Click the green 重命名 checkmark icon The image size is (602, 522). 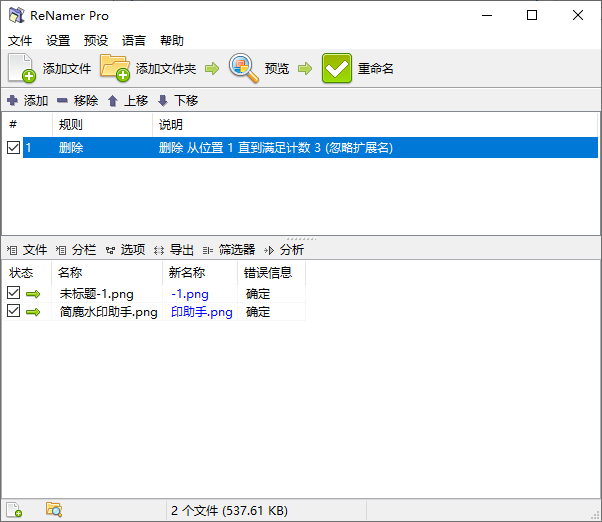[337, 68]
